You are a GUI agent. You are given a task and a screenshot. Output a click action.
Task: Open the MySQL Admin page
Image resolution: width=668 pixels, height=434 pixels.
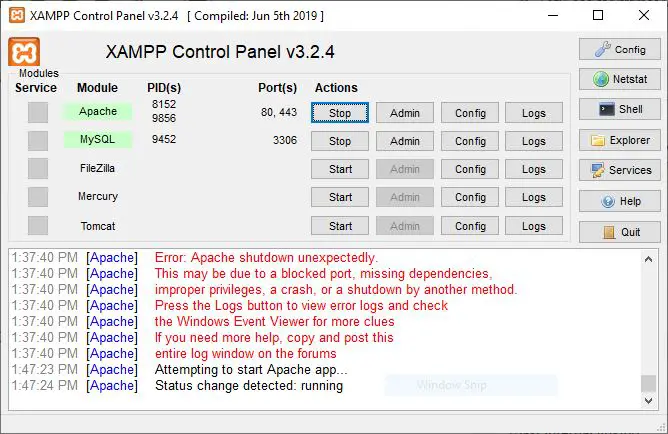(x=405, y=141)
